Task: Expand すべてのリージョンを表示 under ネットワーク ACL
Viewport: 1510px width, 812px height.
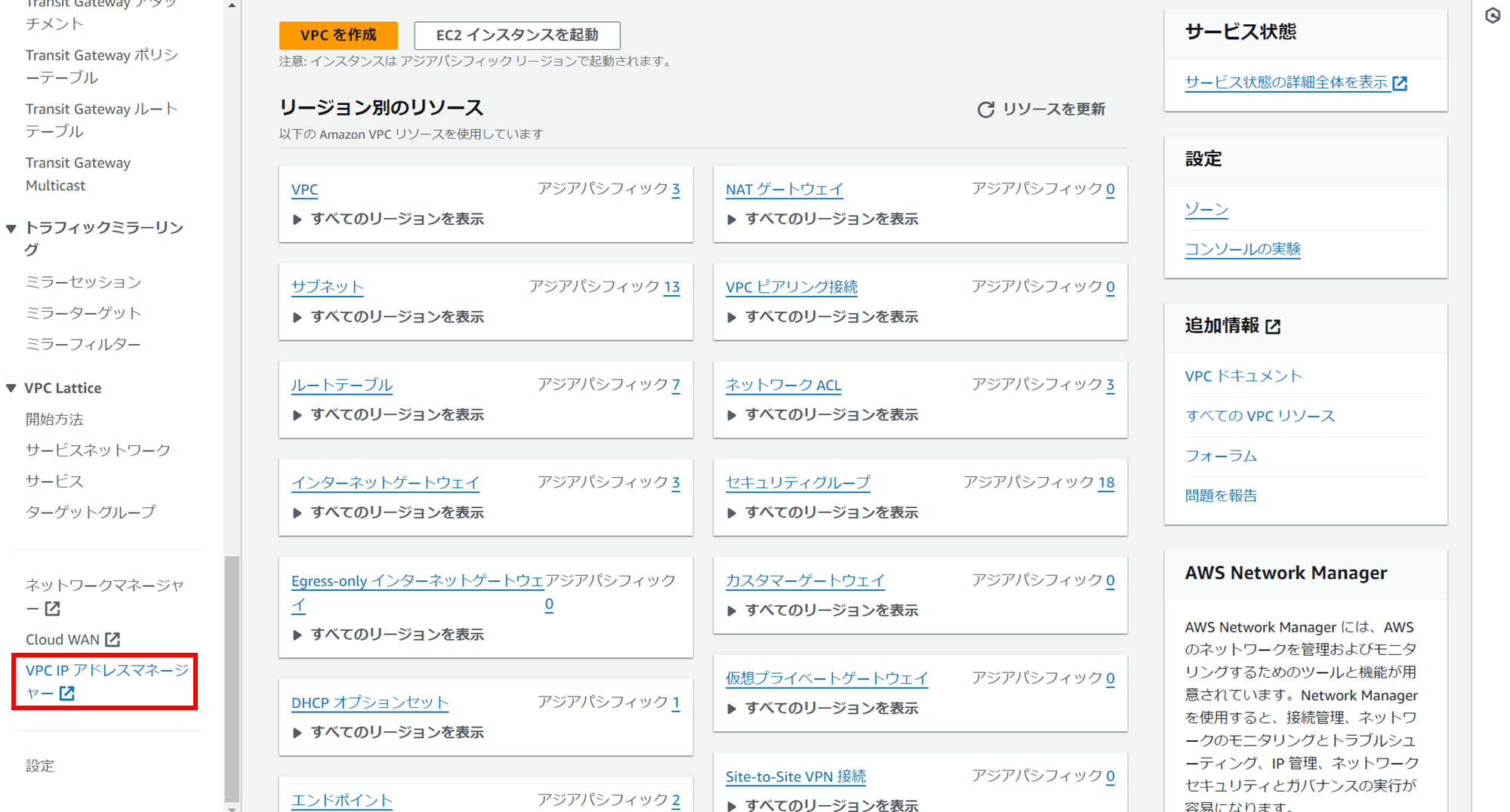Action: click(x=822, y=415)
